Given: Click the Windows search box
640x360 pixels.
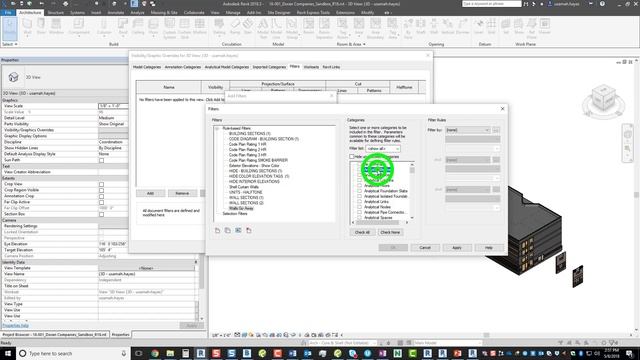Looking at the screenshot, I should coord(73,353).
